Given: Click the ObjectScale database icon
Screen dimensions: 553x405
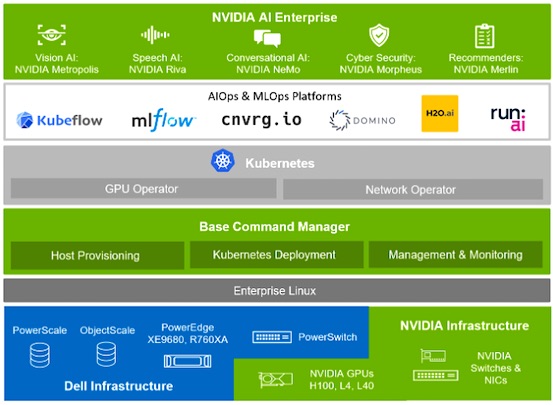Looking at the screenshot, I should [106, 354].
